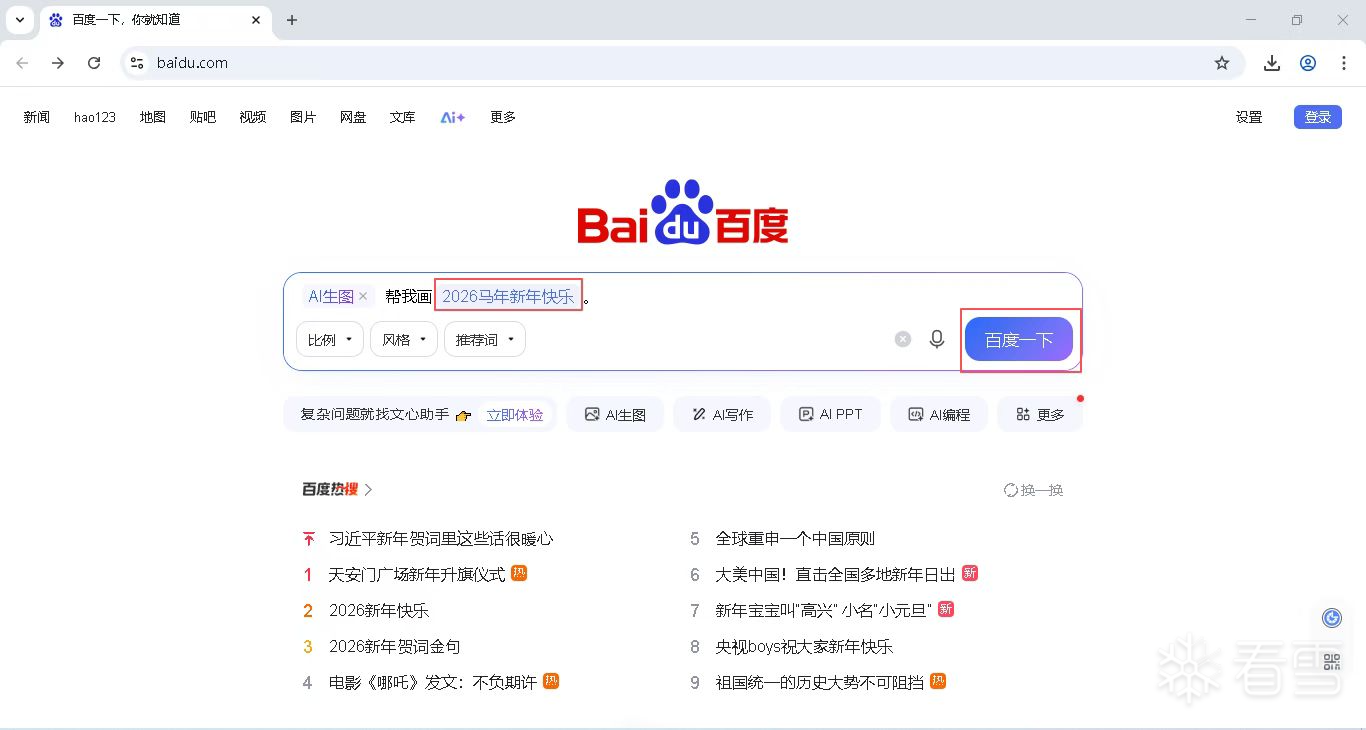1366x730 pixels.
Task: Click the AI写作 shortcut button
Action: 722,414
